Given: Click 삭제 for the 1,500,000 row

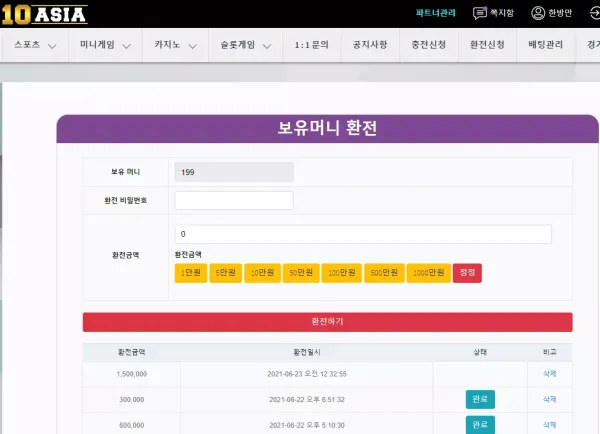Looking at the screenshot, I should [549, 374].
